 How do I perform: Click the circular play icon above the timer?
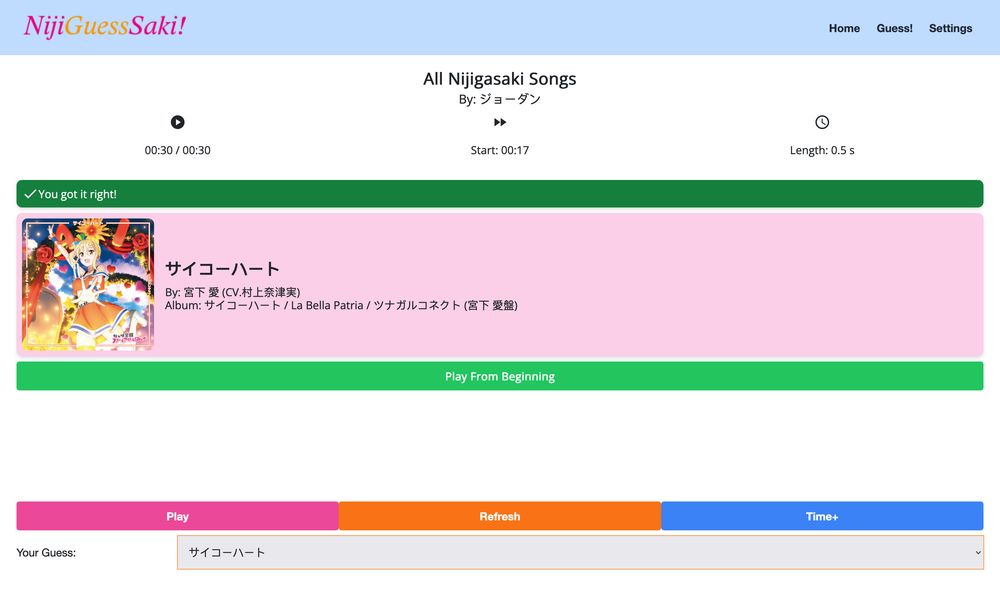(x=177, y=122)
